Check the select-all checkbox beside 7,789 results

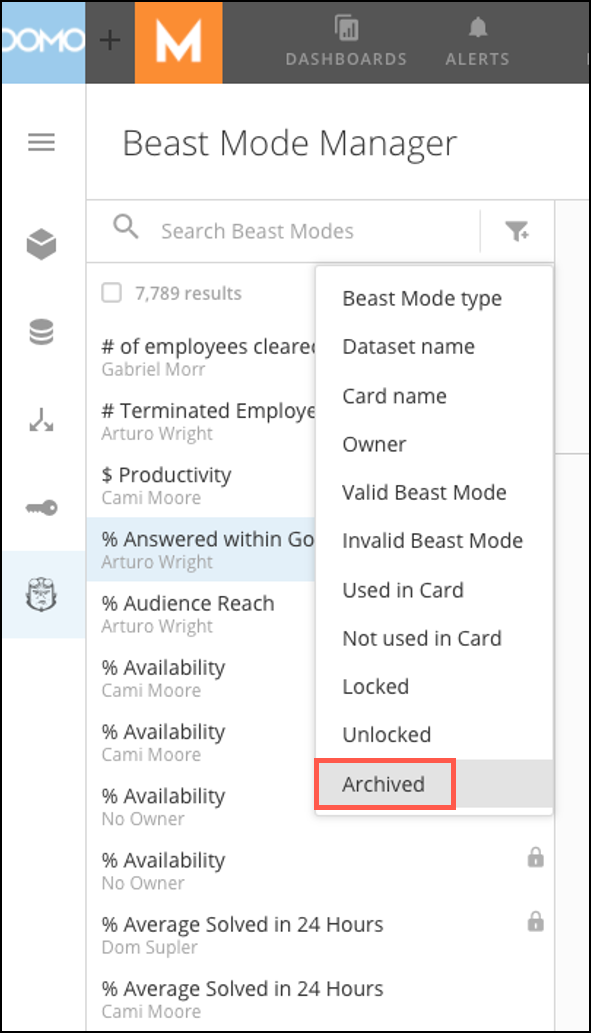tap(113, 292)
